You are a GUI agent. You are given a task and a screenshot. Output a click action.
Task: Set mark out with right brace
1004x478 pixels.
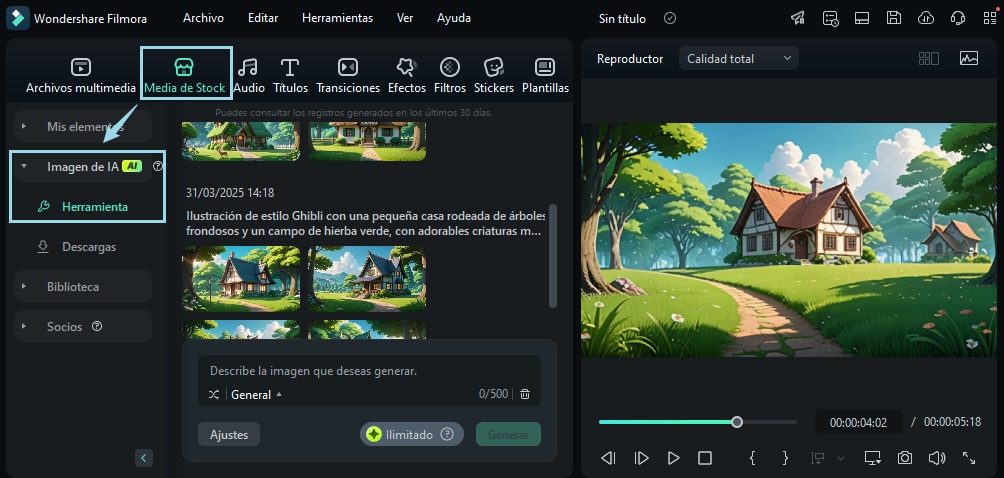tap(786, 458)
